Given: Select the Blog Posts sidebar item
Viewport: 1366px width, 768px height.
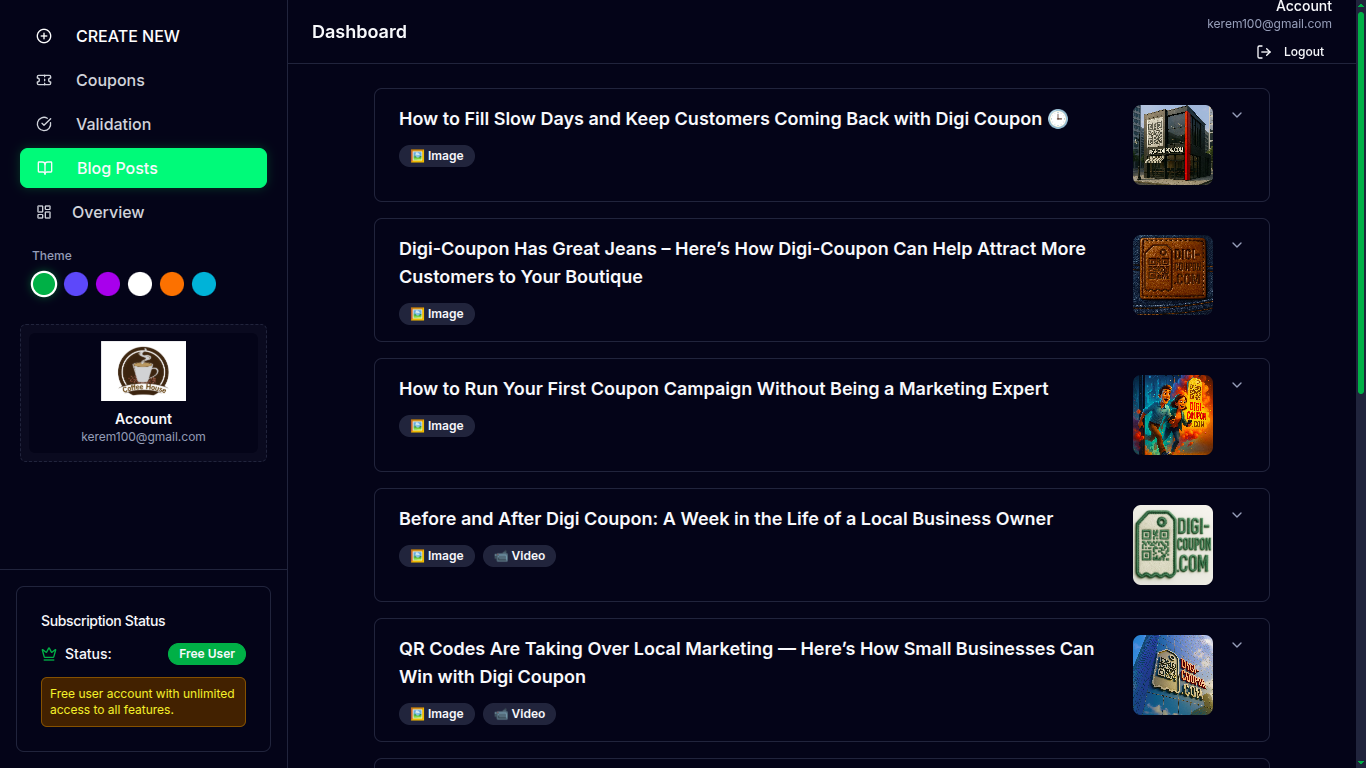Looking at the screenshot, I should coord(143,168).
